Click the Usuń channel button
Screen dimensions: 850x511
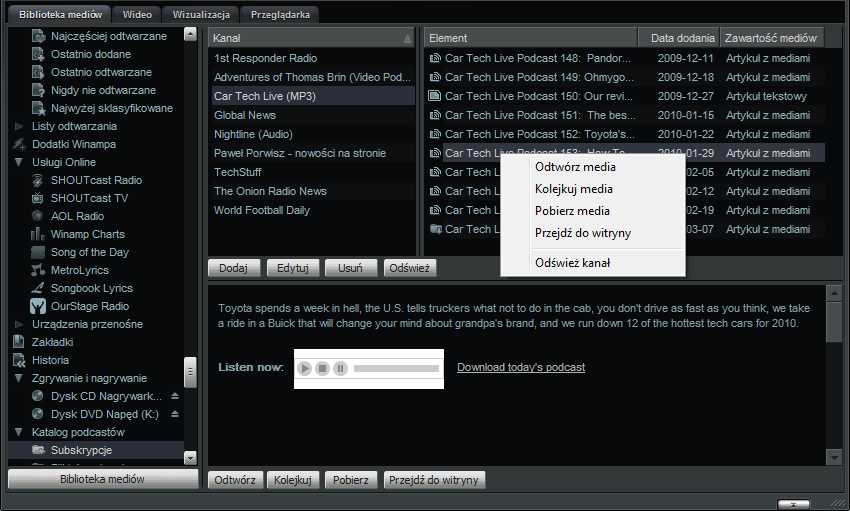[351, 268]
